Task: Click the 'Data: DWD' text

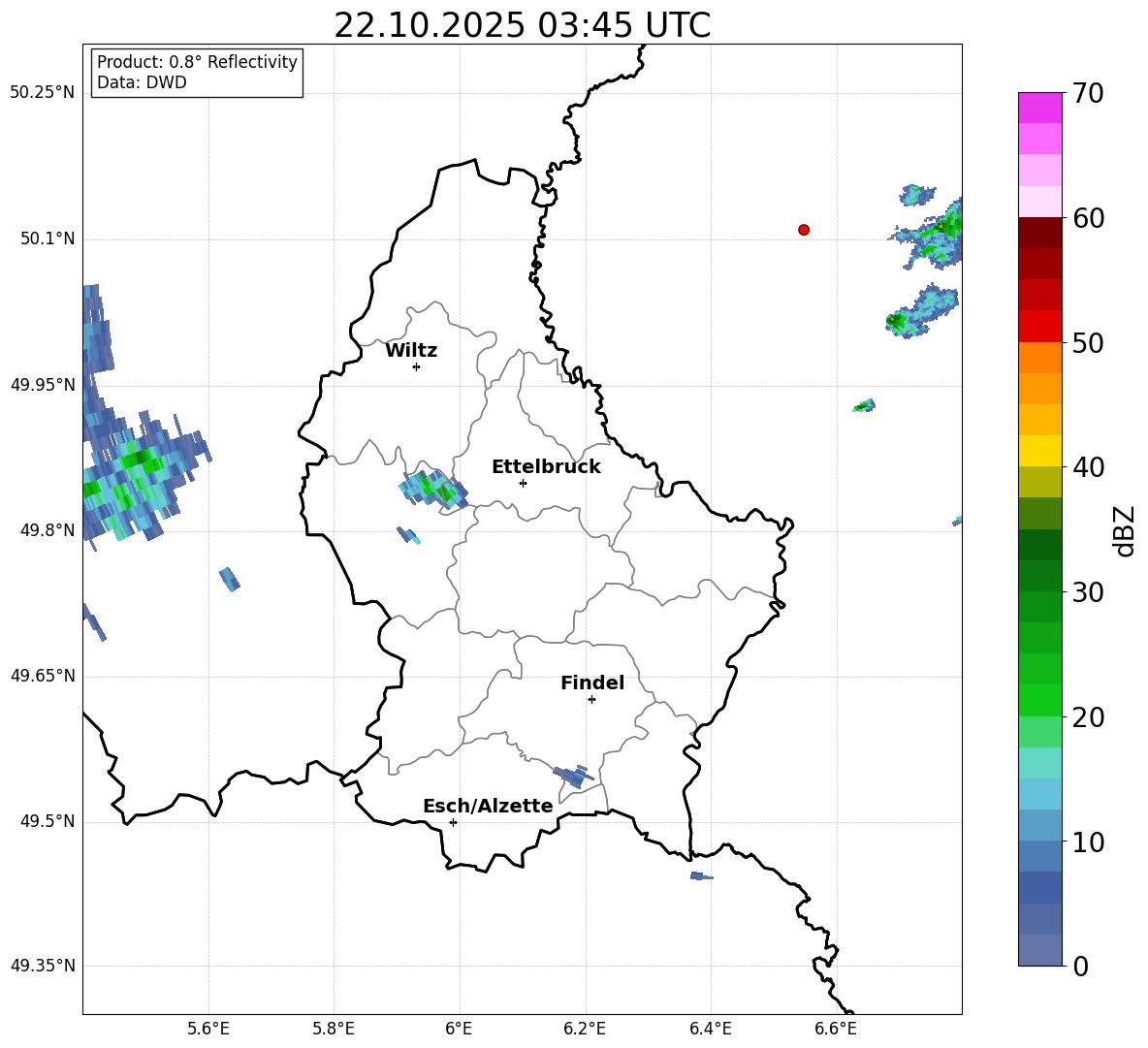Action: [x=142, y=82]
